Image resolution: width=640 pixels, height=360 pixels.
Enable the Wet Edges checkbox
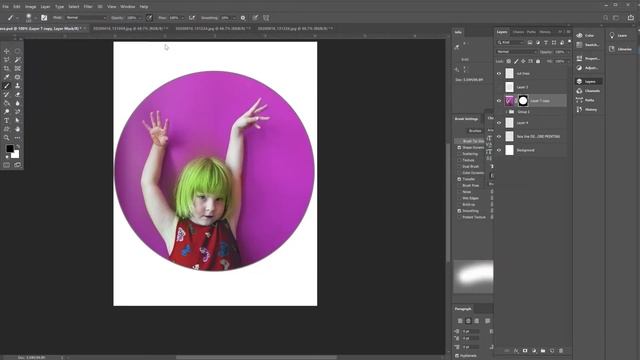click(x=459, y=198)
